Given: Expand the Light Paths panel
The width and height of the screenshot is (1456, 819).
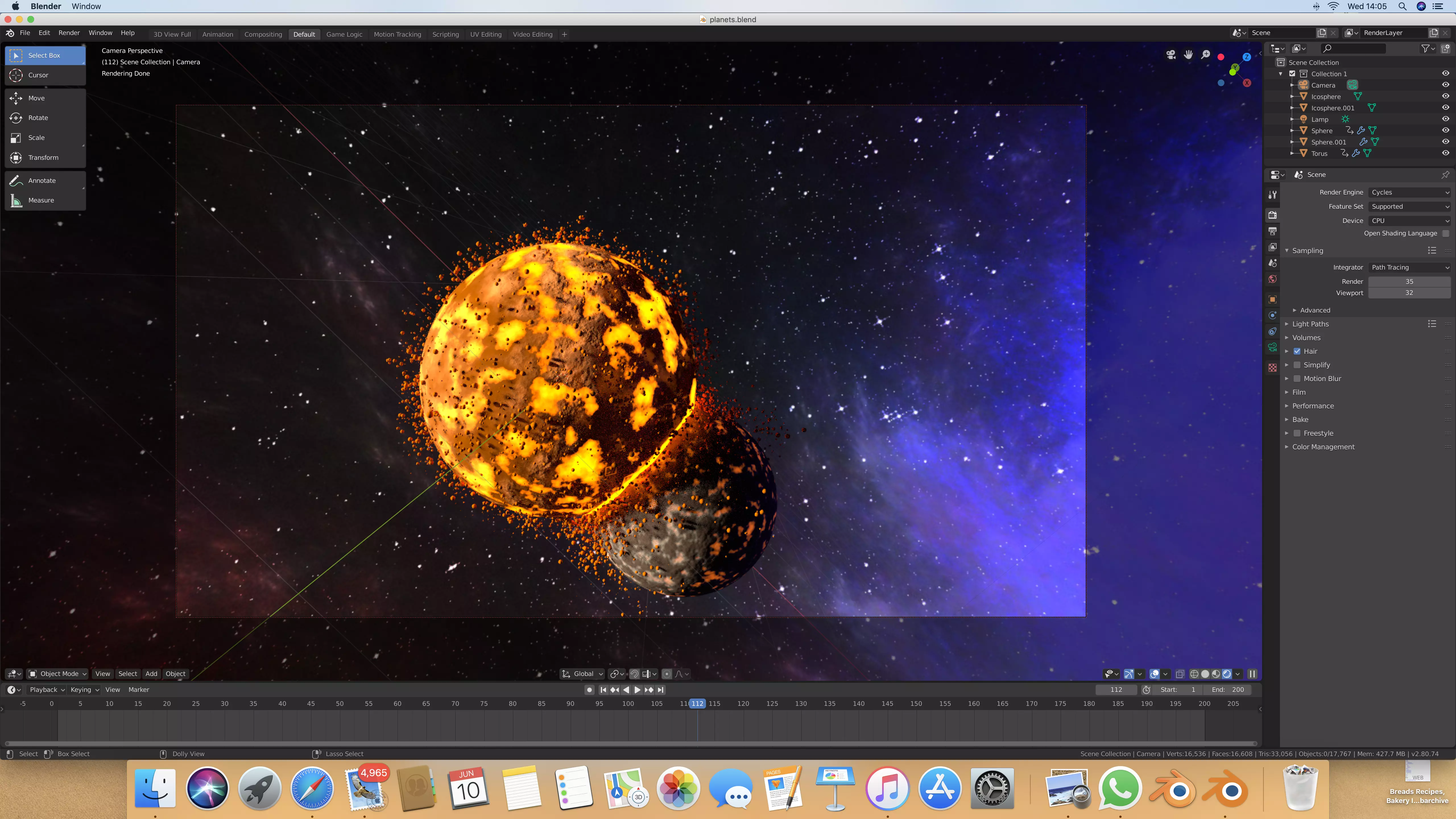Looking at the screenshot, I should point(1310,324).
